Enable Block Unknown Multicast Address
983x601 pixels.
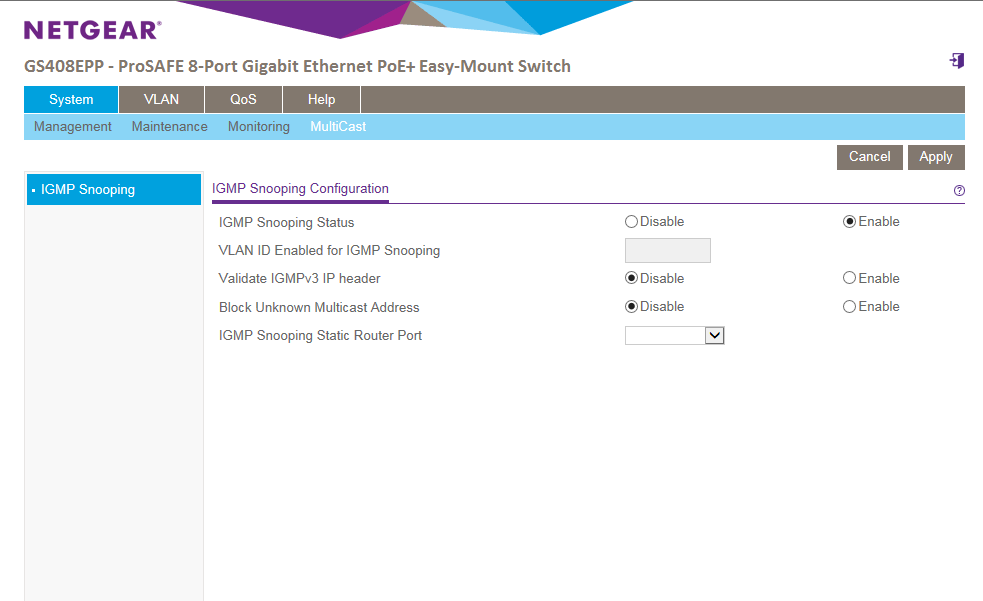point(849,307)
